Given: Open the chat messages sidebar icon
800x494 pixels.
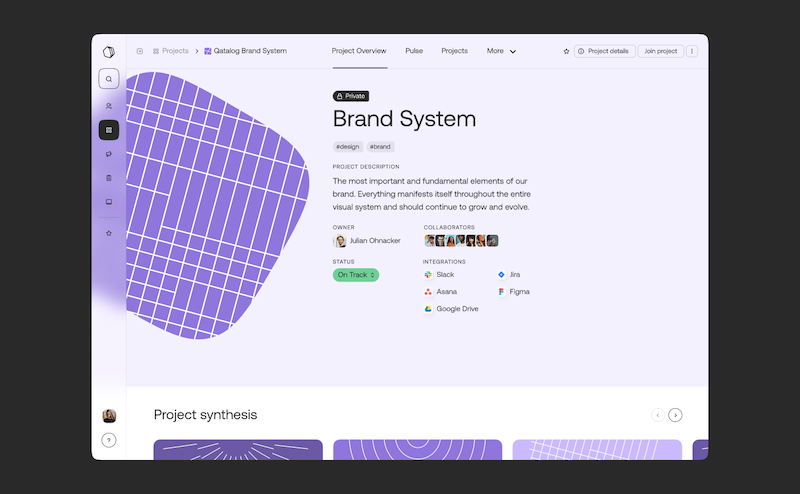Looking at the screenshot, I should 109,154.
